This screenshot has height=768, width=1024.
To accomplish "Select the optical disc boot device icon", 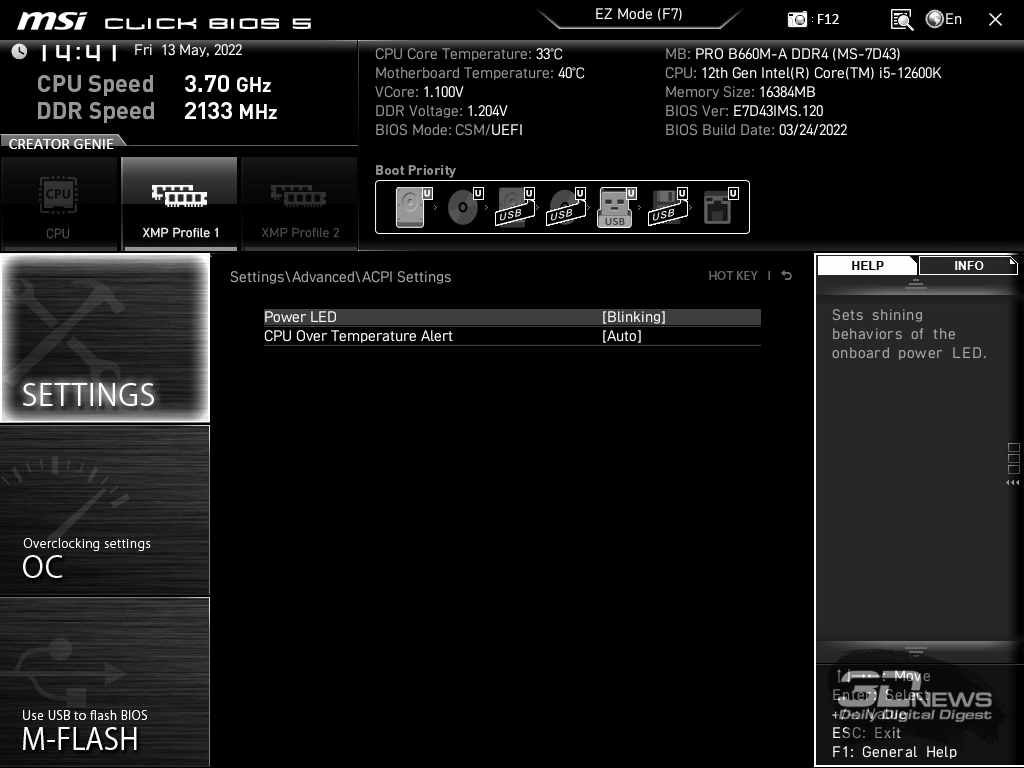I will tap(464, 207).
